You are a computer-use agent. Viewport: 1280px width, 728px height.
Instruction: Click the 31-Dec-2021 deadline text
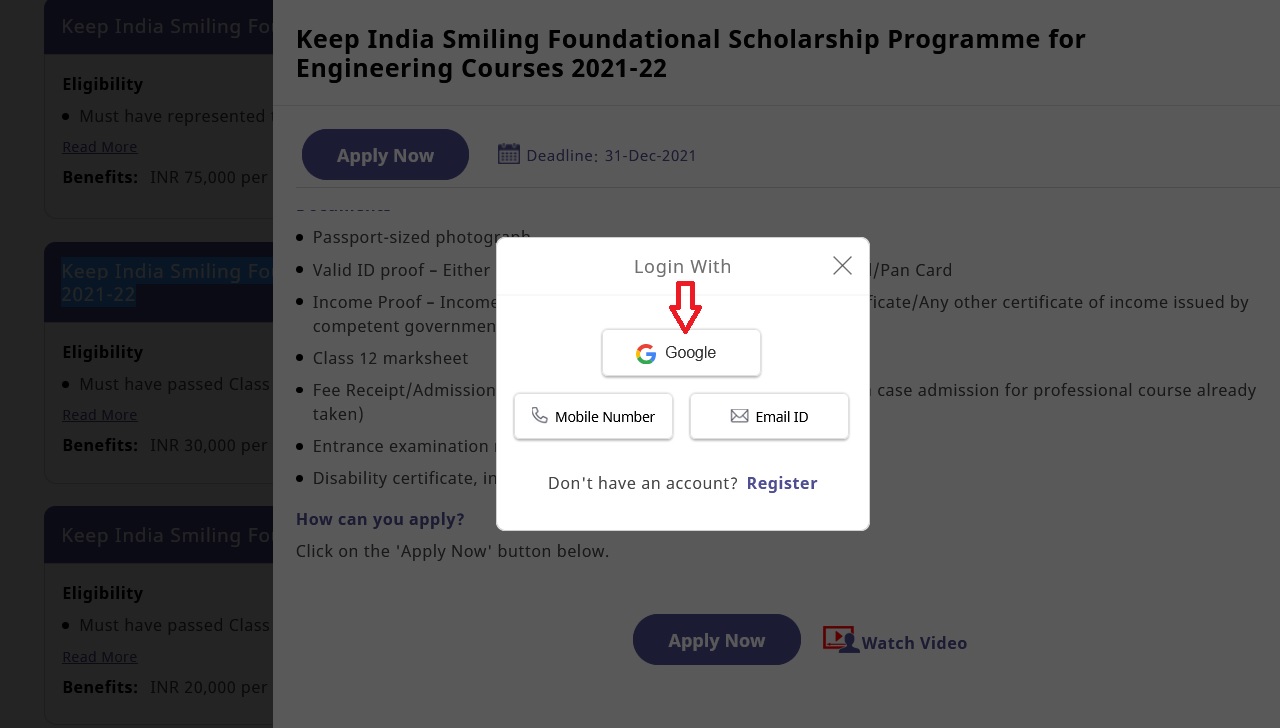650,156
